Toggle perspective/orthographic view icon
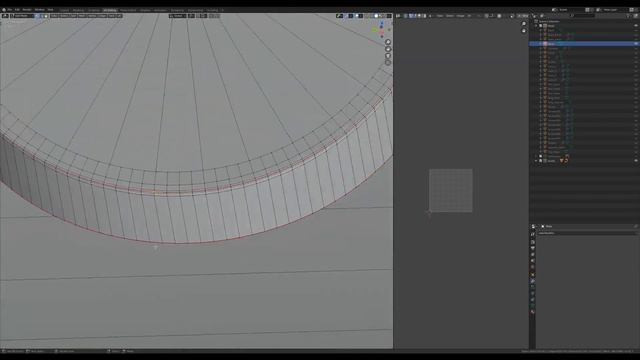The width and height of the screenshot is (640, 360). tap(388, 62)
